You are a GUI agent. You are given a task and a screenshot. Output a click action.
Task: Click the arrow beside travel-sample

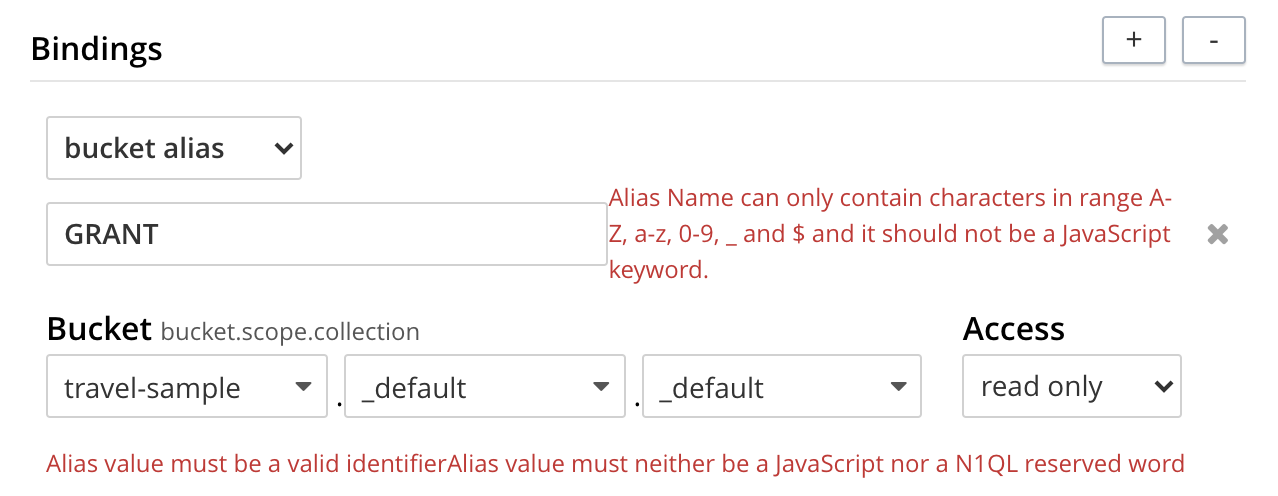tap(302, 387)
